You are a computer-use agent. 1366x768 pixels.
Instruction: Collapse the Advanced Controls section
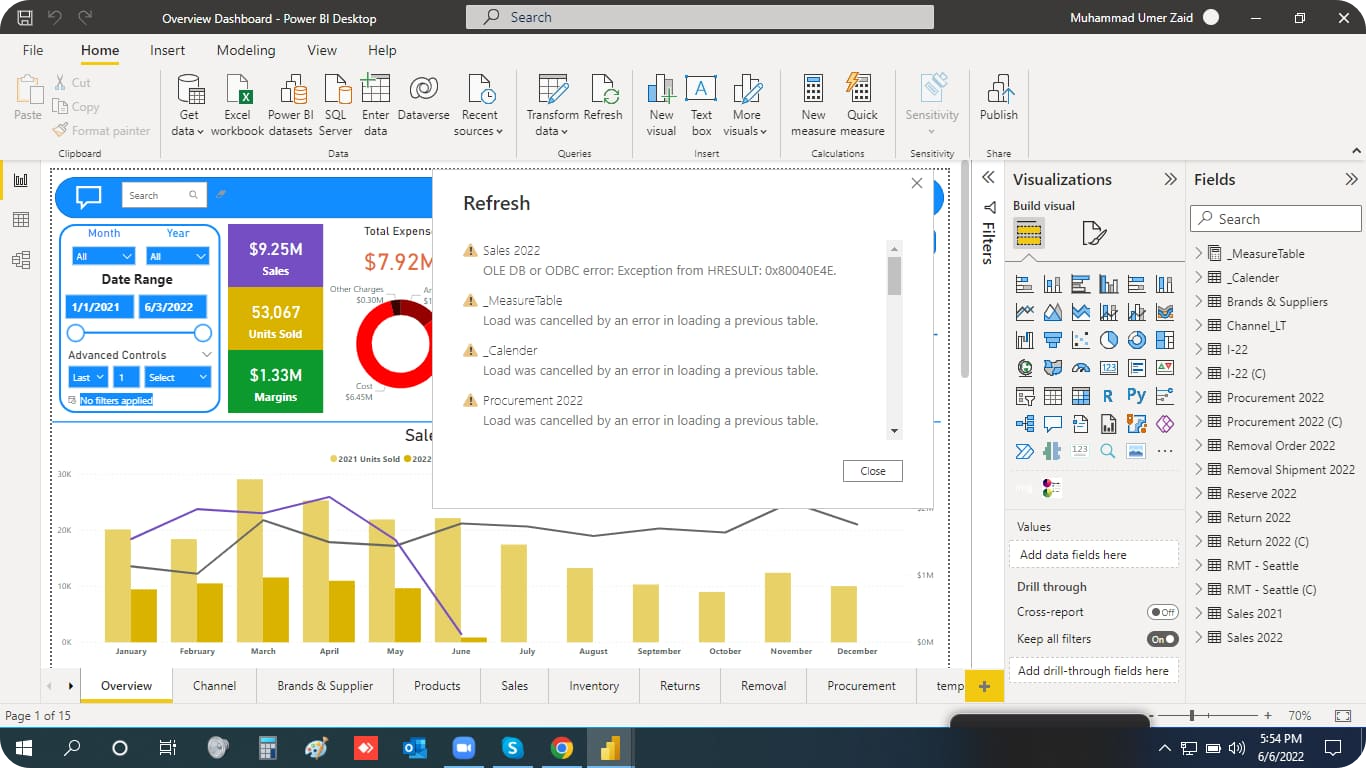207,355
